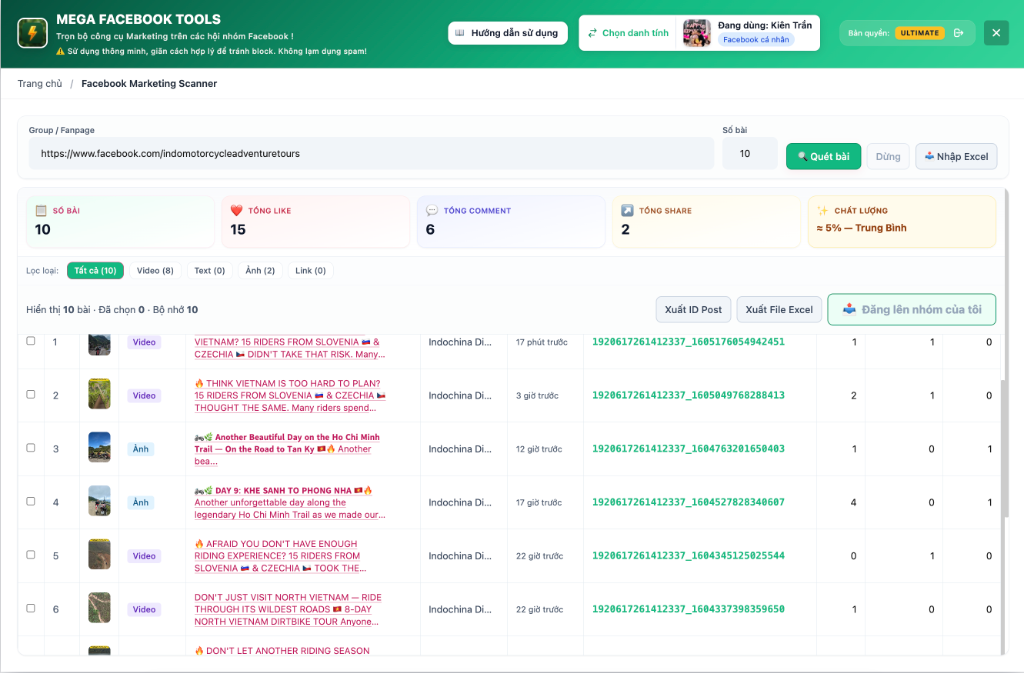Click Xuất File Excel button
The width and height of the screenshot is (1024, 673).
(x=779, y=309)
